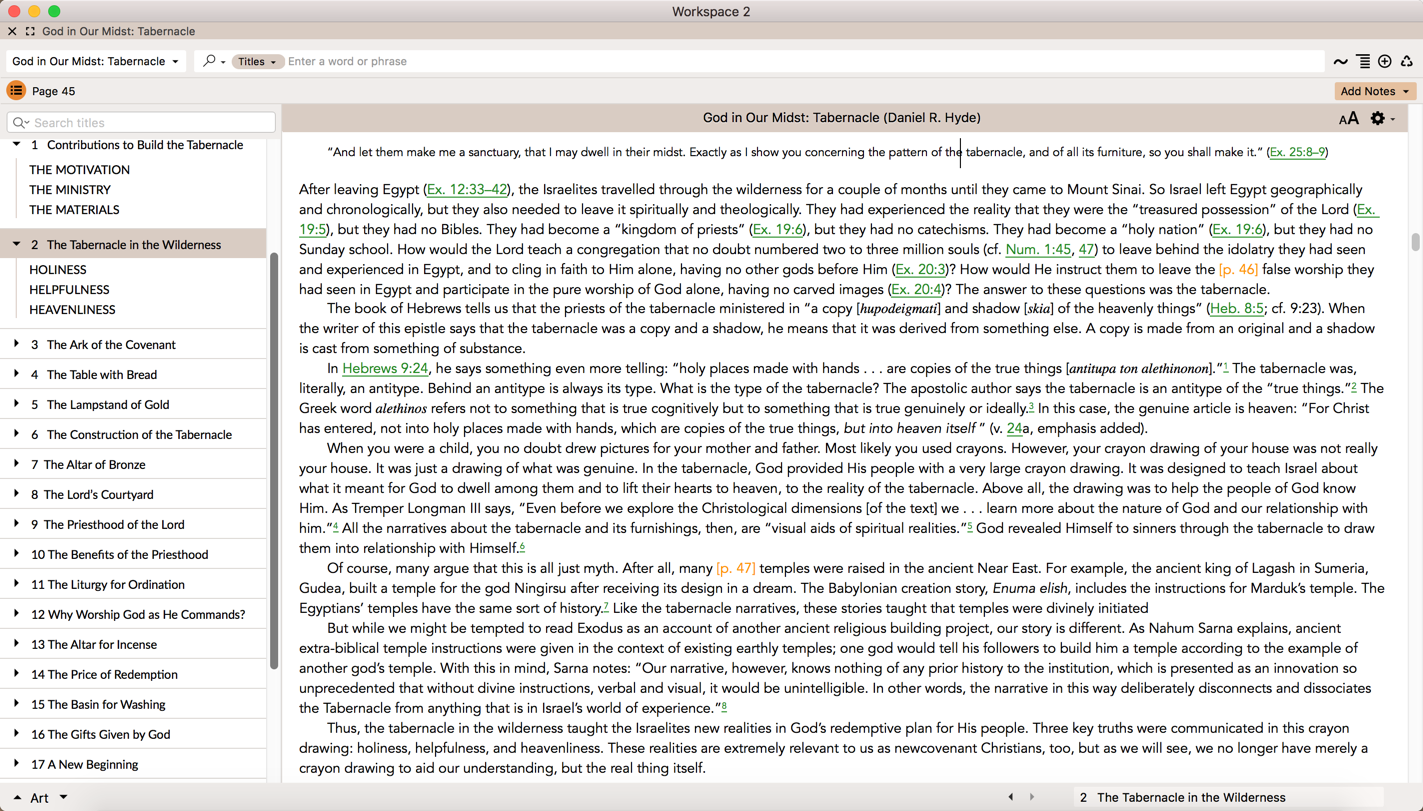The width and height of the screenshot is (1423, 811).
Task: Click the recycle triangle icon
Action: tap(1407, 62)
